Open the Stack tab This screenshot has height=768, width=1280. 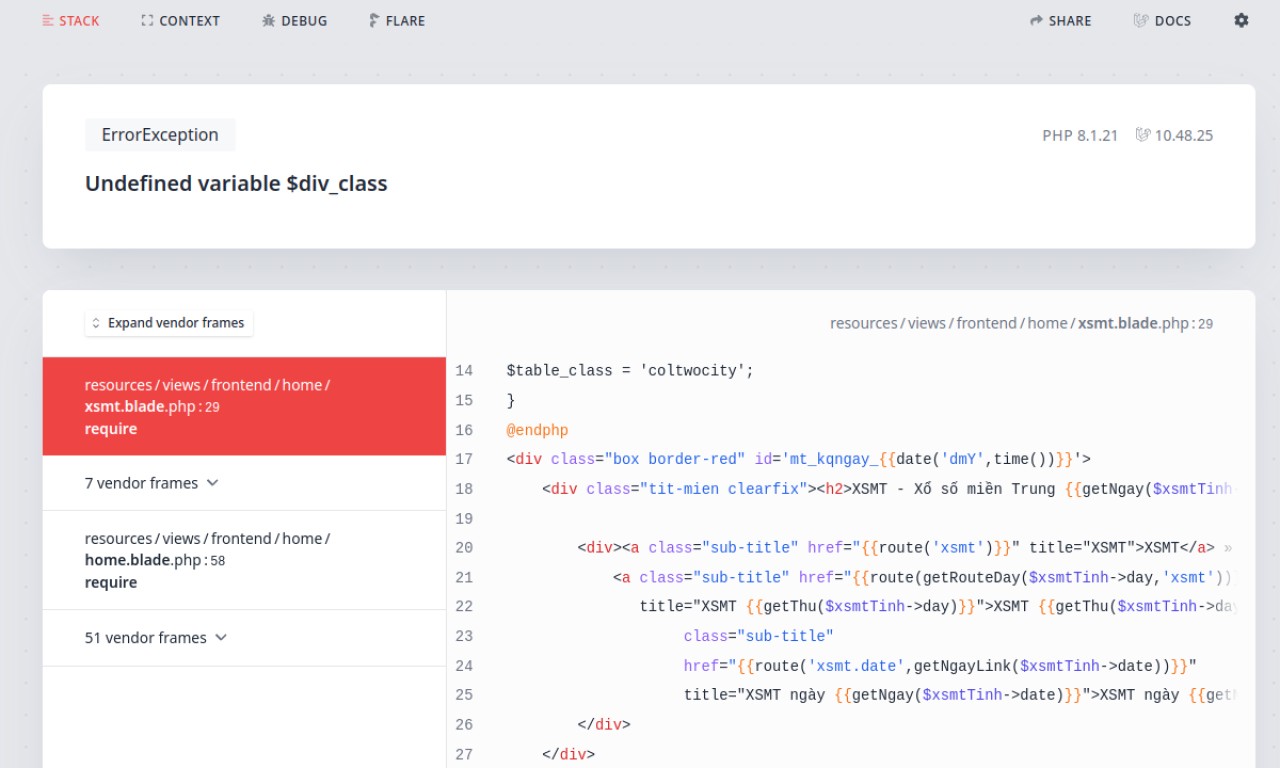71,20
